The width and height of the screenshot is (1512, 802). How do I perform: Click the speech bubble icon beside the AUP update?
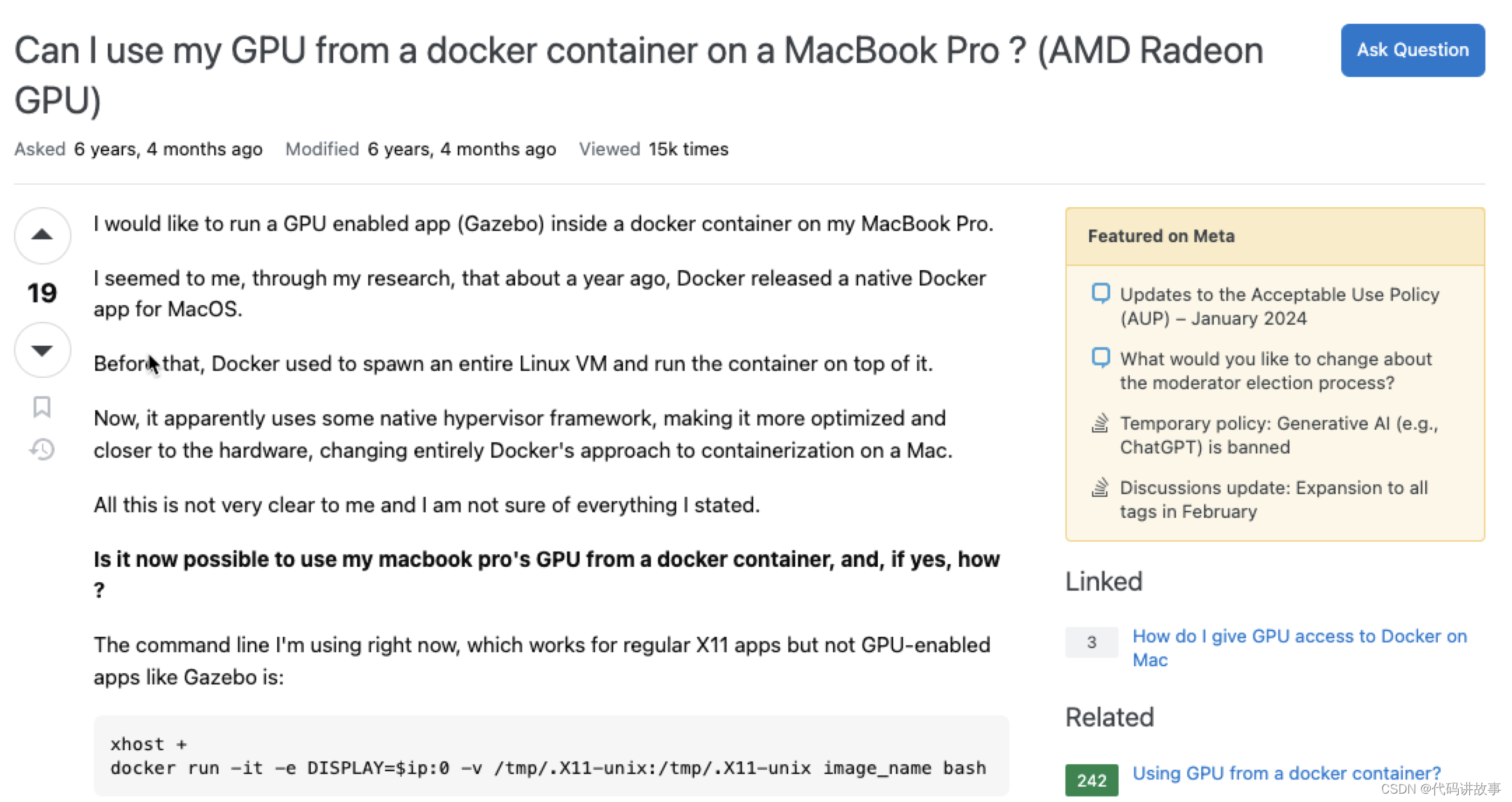click(1100, 293)
